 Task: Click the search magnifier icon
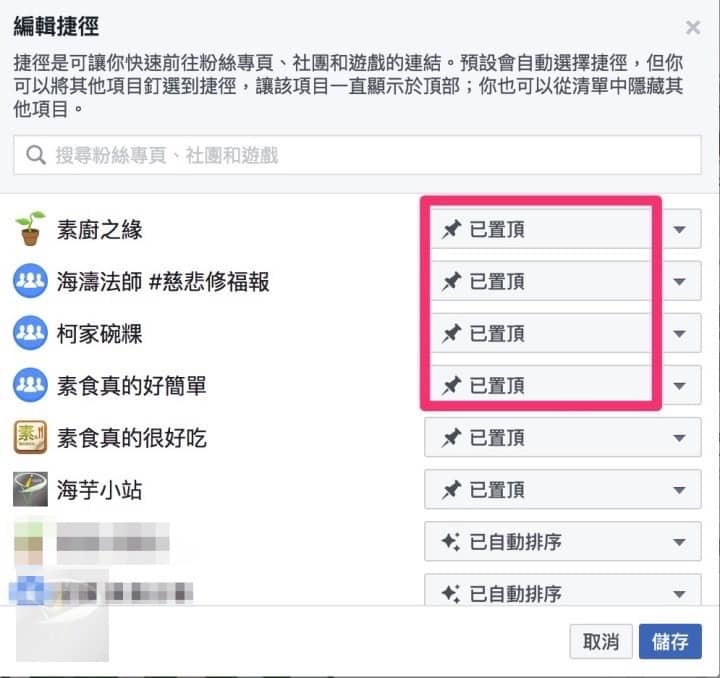point(36,155)
